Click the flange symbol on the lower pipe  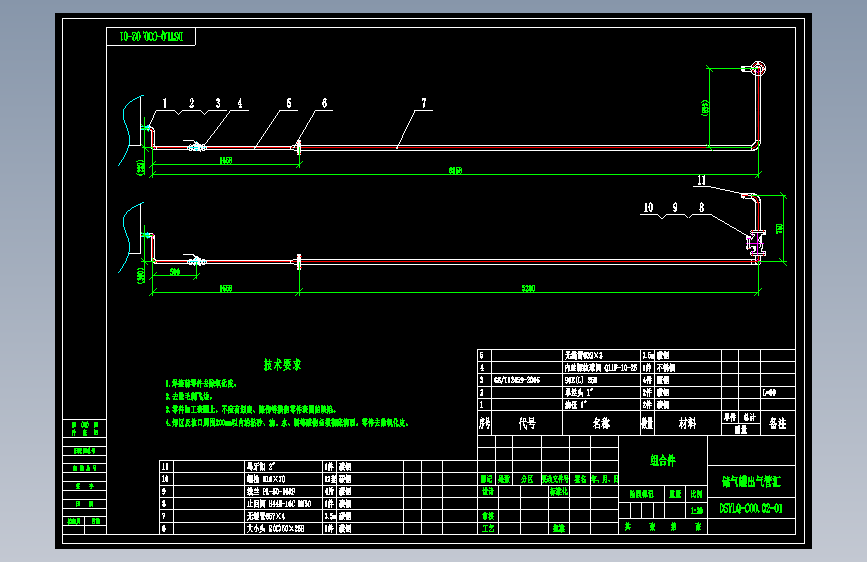click(299, 262)
